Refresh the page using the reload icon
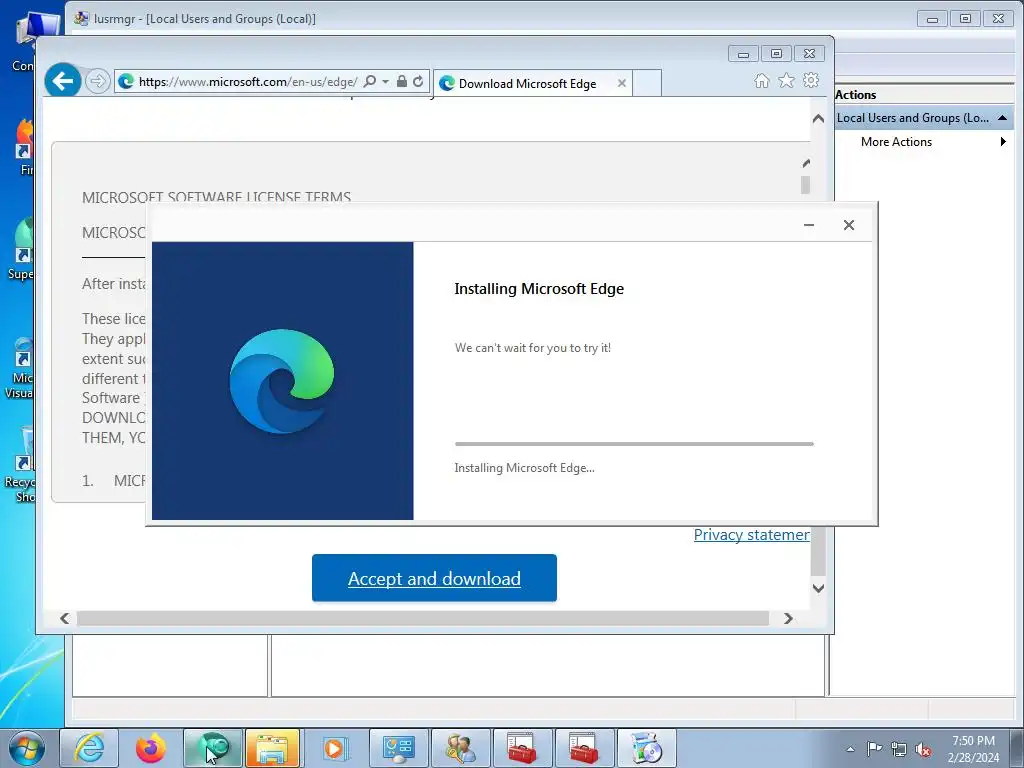The image size is (1024, 768). [x=418, y=81]
